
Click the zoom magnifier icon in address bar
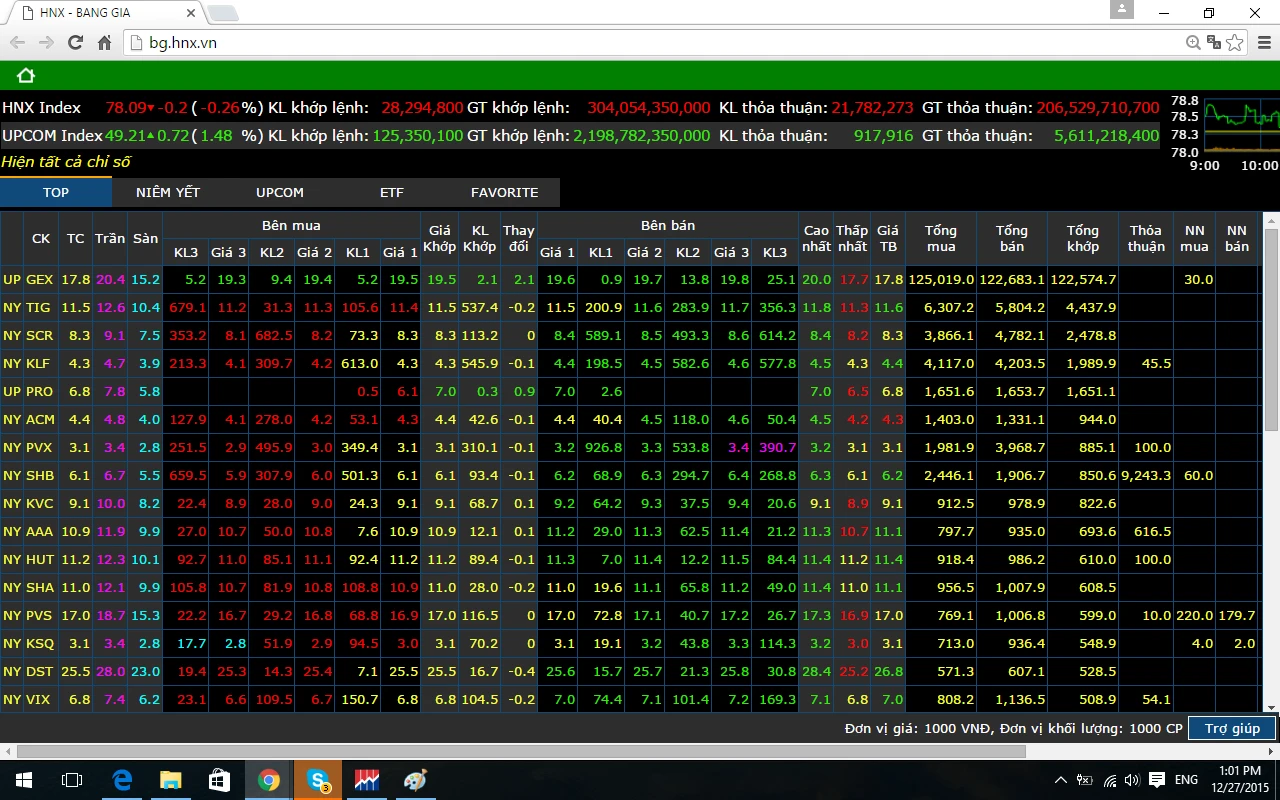1193,43
